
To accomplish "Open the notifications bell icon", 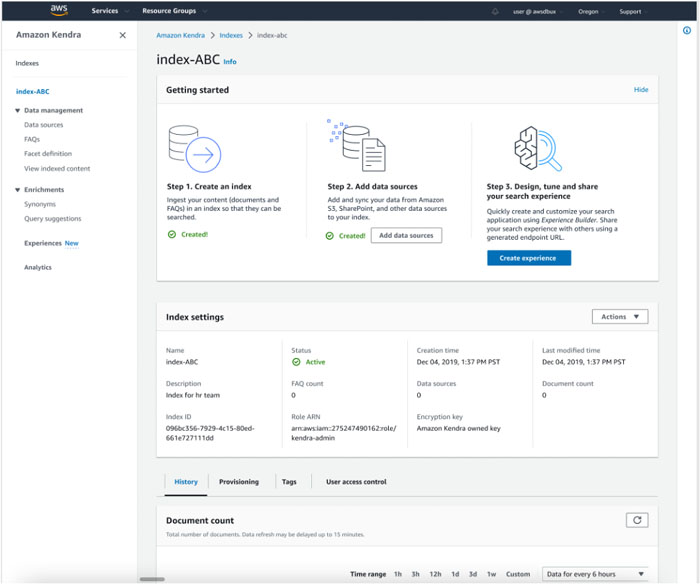I will (495, 11).
